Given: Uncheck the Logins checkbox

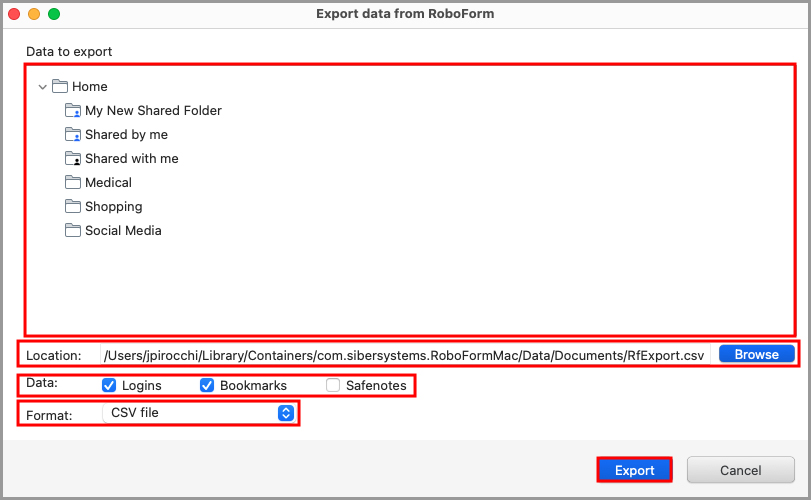Looking at the screenshot, I should [x=109, y=385].
